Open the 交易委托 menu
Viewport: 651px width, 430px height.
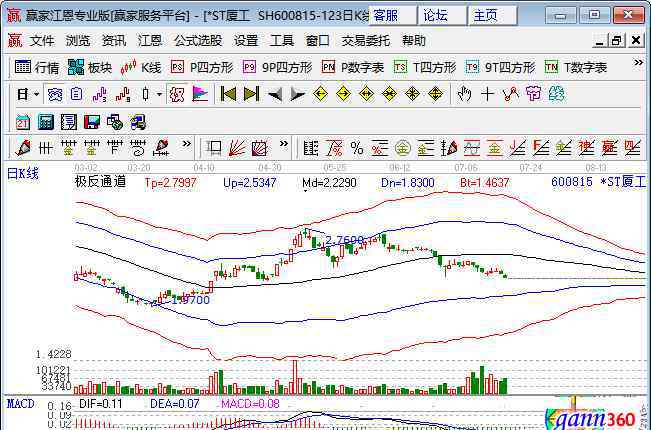(366, 41)
